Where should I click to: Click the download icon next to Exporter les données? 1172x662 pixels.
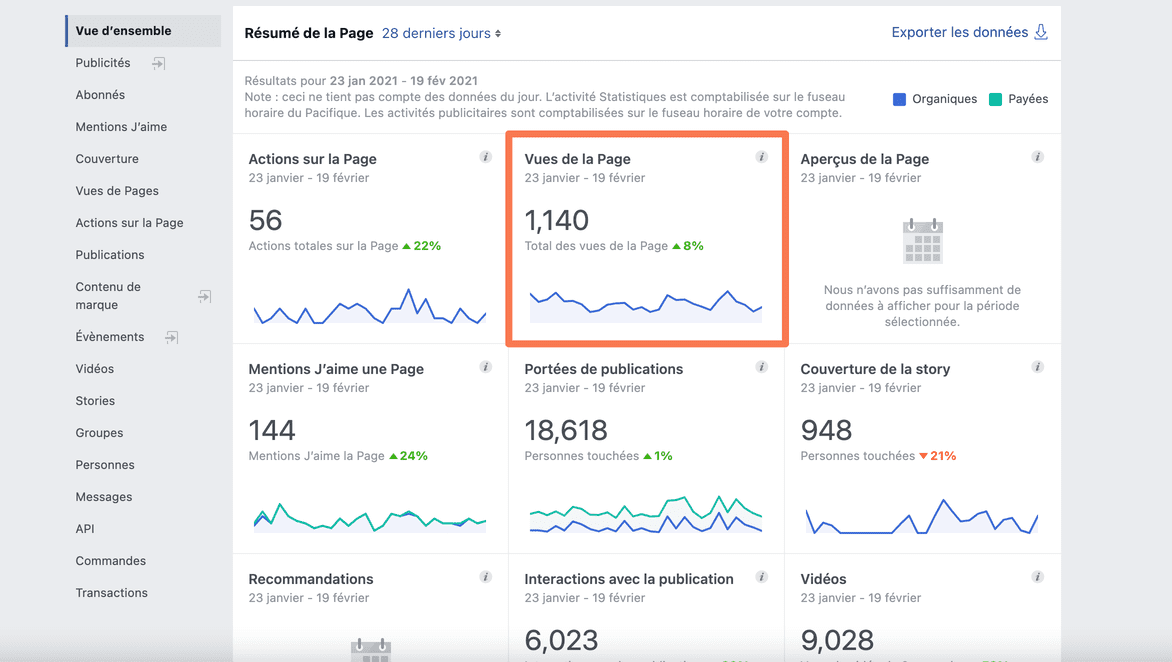[x=1040, y=32]
